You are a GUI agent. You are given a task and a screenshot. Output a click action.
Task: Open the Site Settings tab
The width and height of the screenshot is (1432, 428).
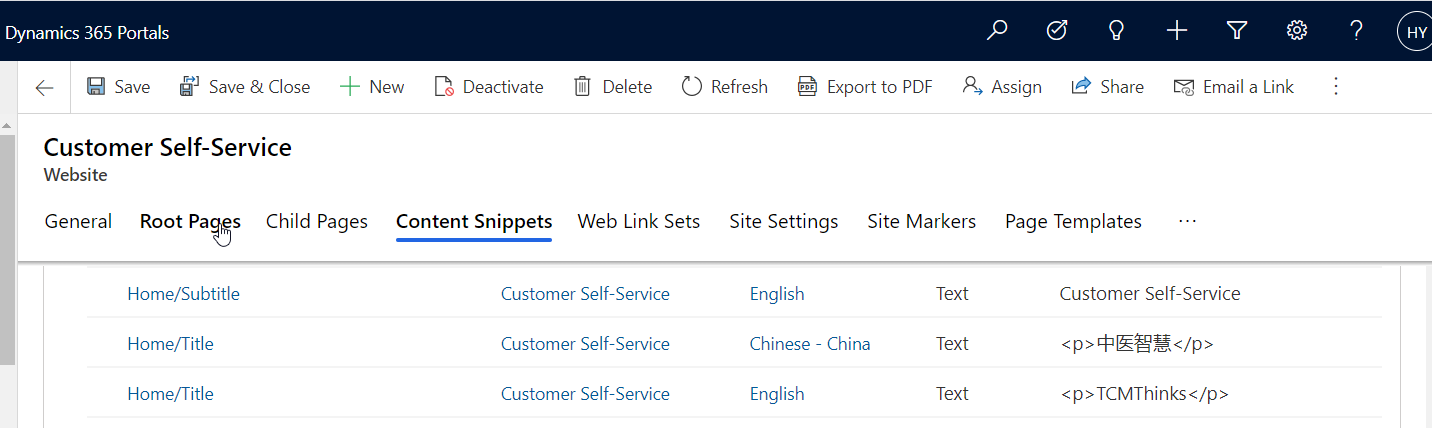[x=784, y=222]
